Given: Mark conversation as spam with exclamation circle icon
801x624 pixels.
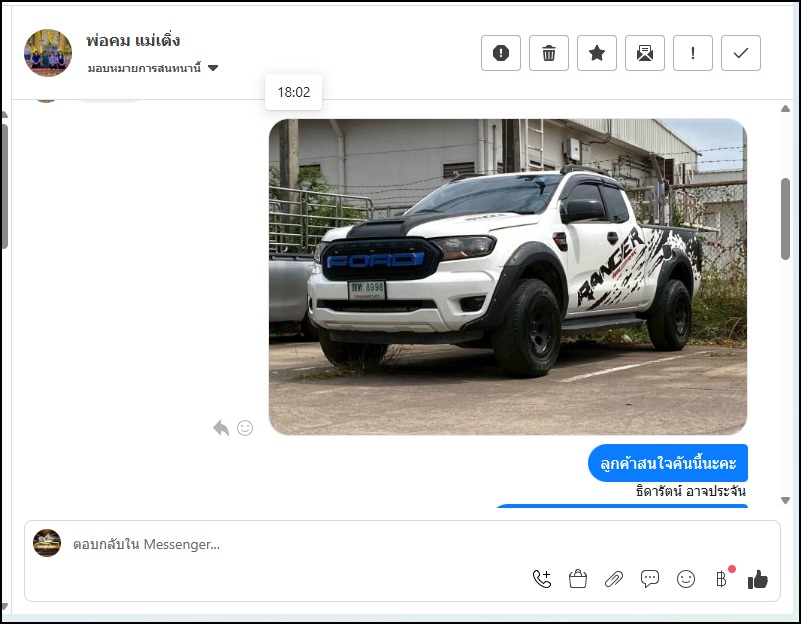Looking at the screenshot, I should (x=501, y=53).
